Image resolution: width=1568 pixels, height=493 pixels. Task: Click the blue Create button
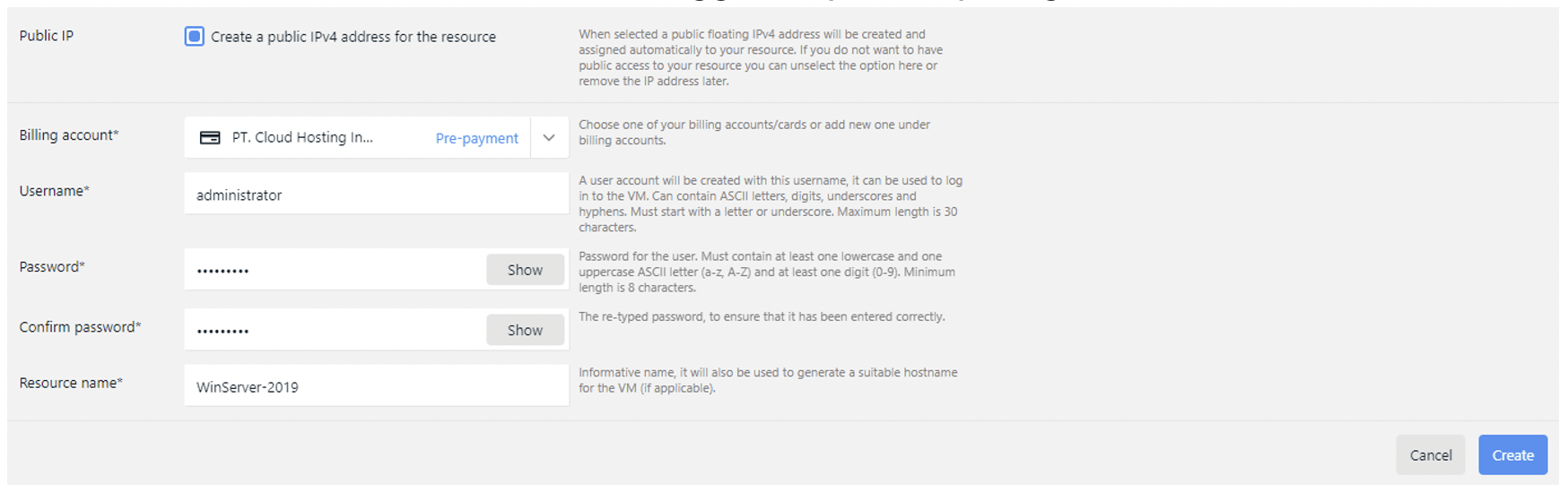coord(1512,455)
